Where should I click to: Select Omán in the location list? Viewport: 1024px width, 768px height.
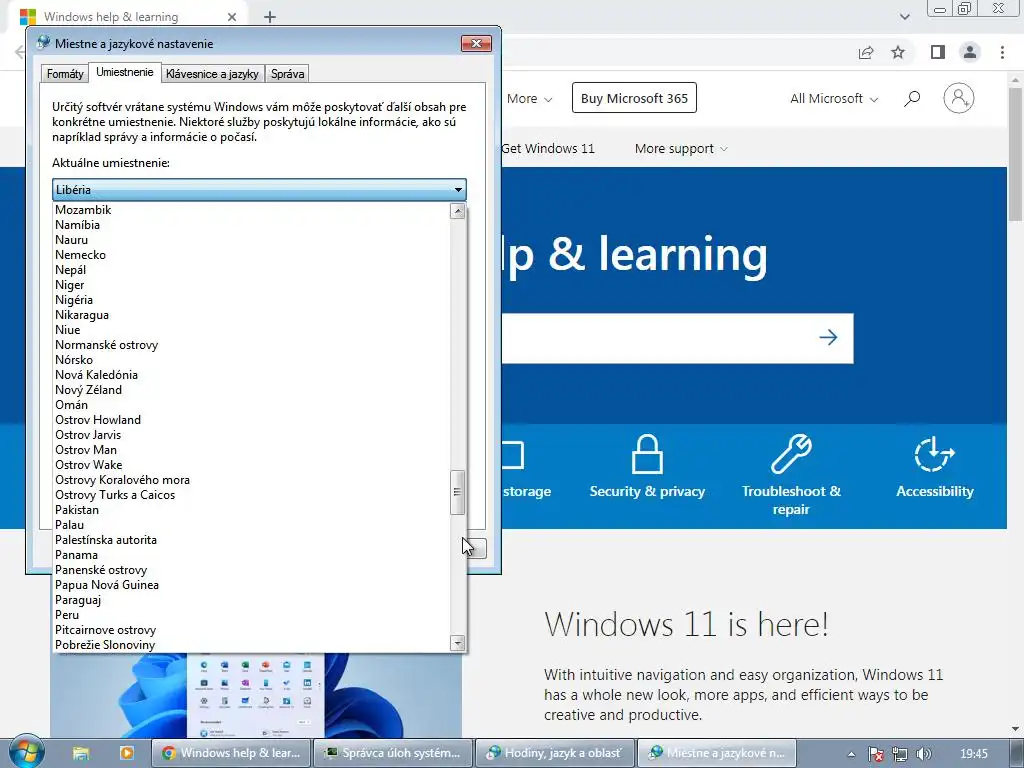[251, 405]
